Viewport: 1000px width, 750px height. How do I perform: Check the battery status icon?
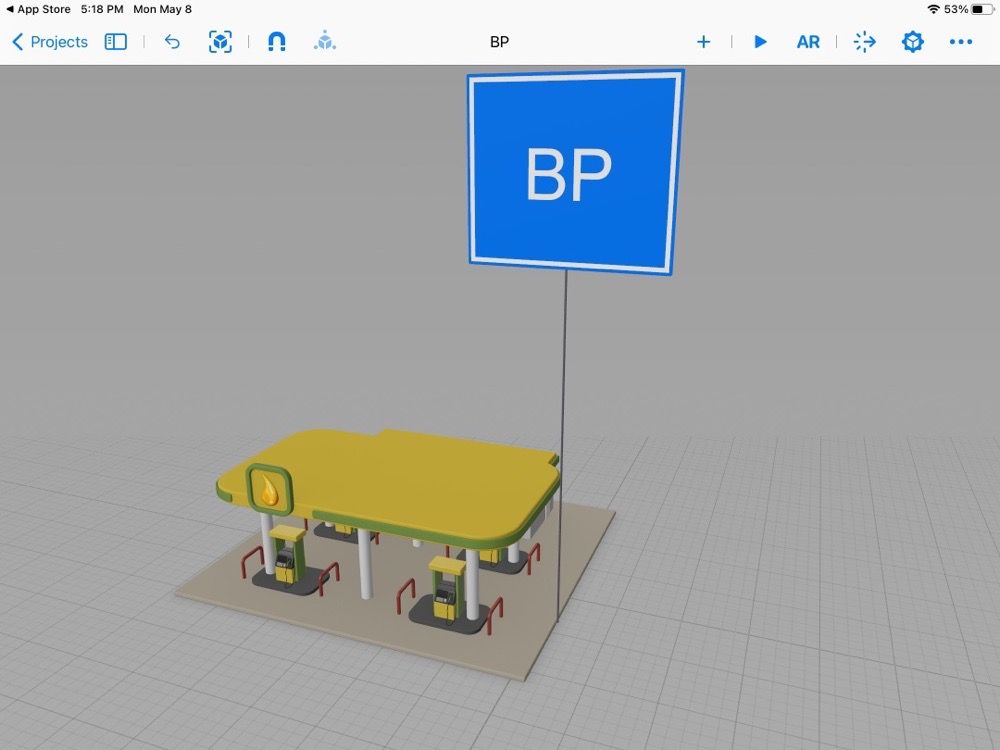[x=982, y=10]
